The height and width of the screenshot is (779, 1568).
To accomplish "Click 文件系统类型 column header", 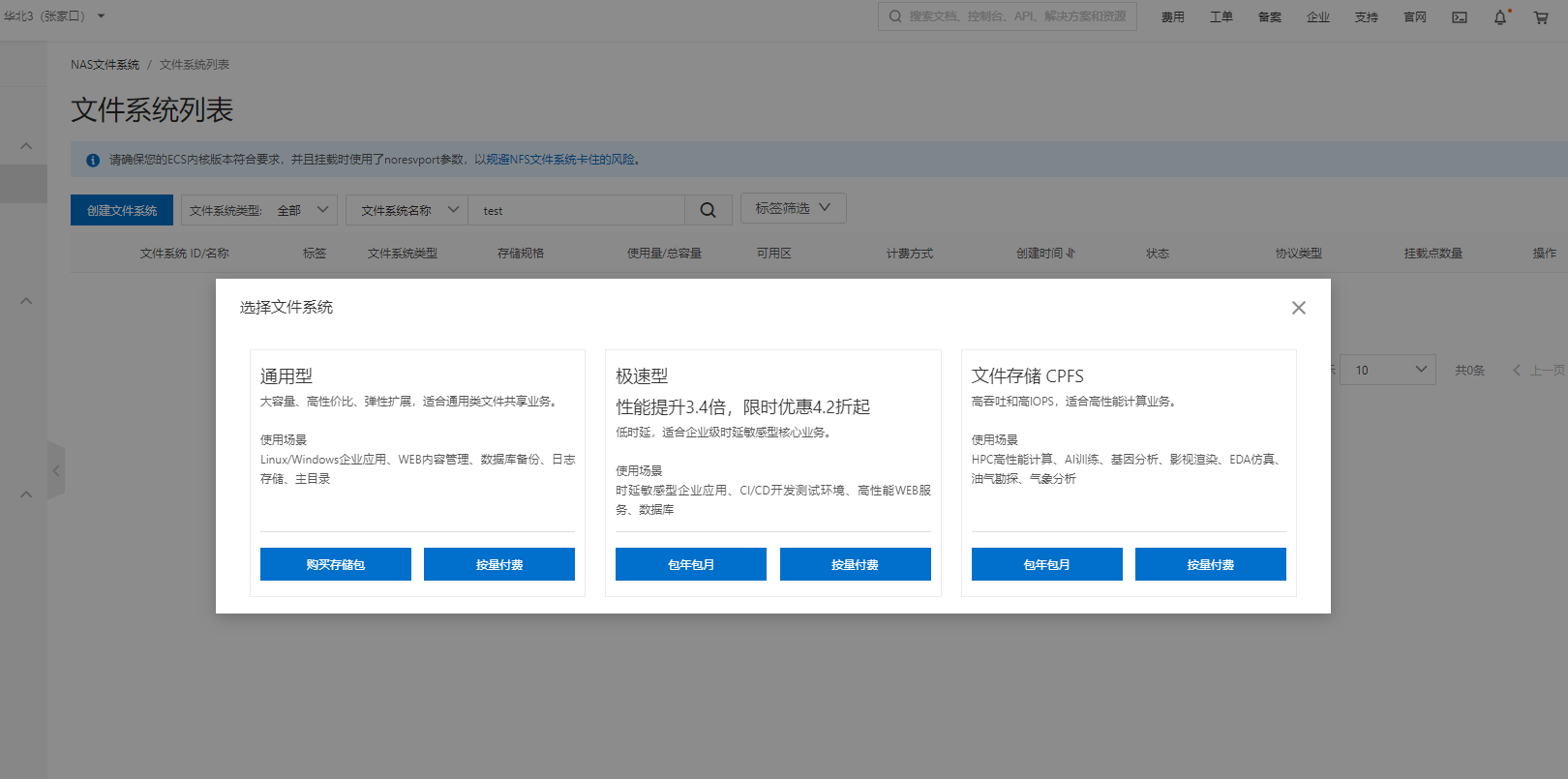I will click(x=403, y=254).
